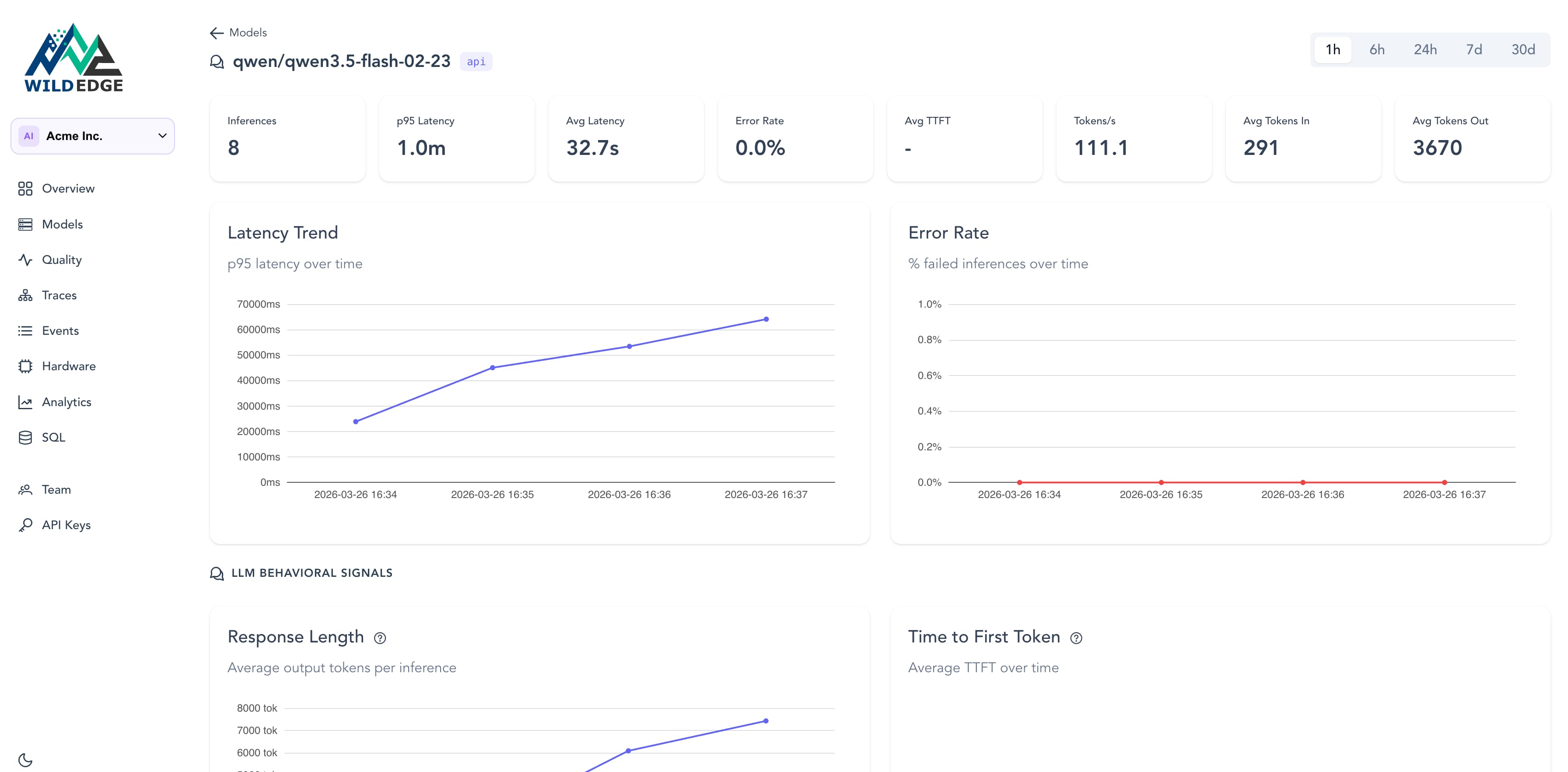
Task: Click the chevron on the organization selector
Action: coord(162,136)
